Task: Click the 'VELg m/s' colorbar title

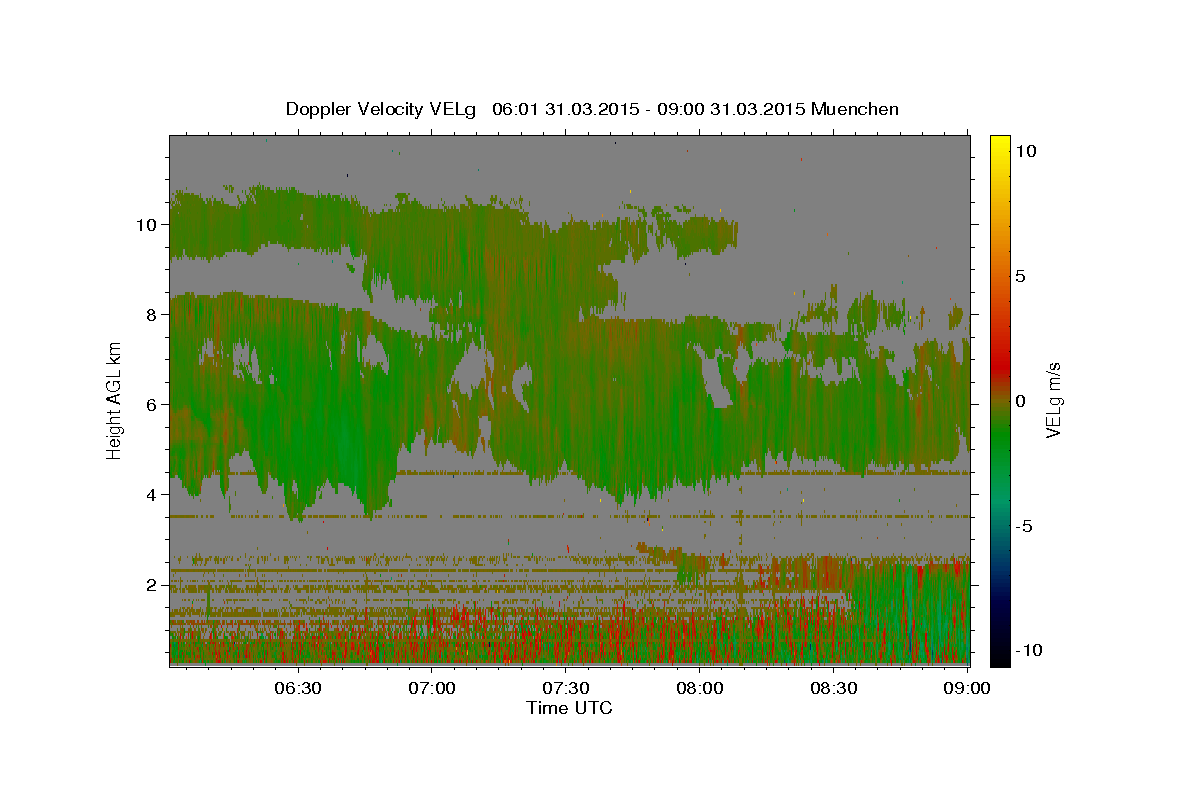Action: click(x=1054, y=400)
